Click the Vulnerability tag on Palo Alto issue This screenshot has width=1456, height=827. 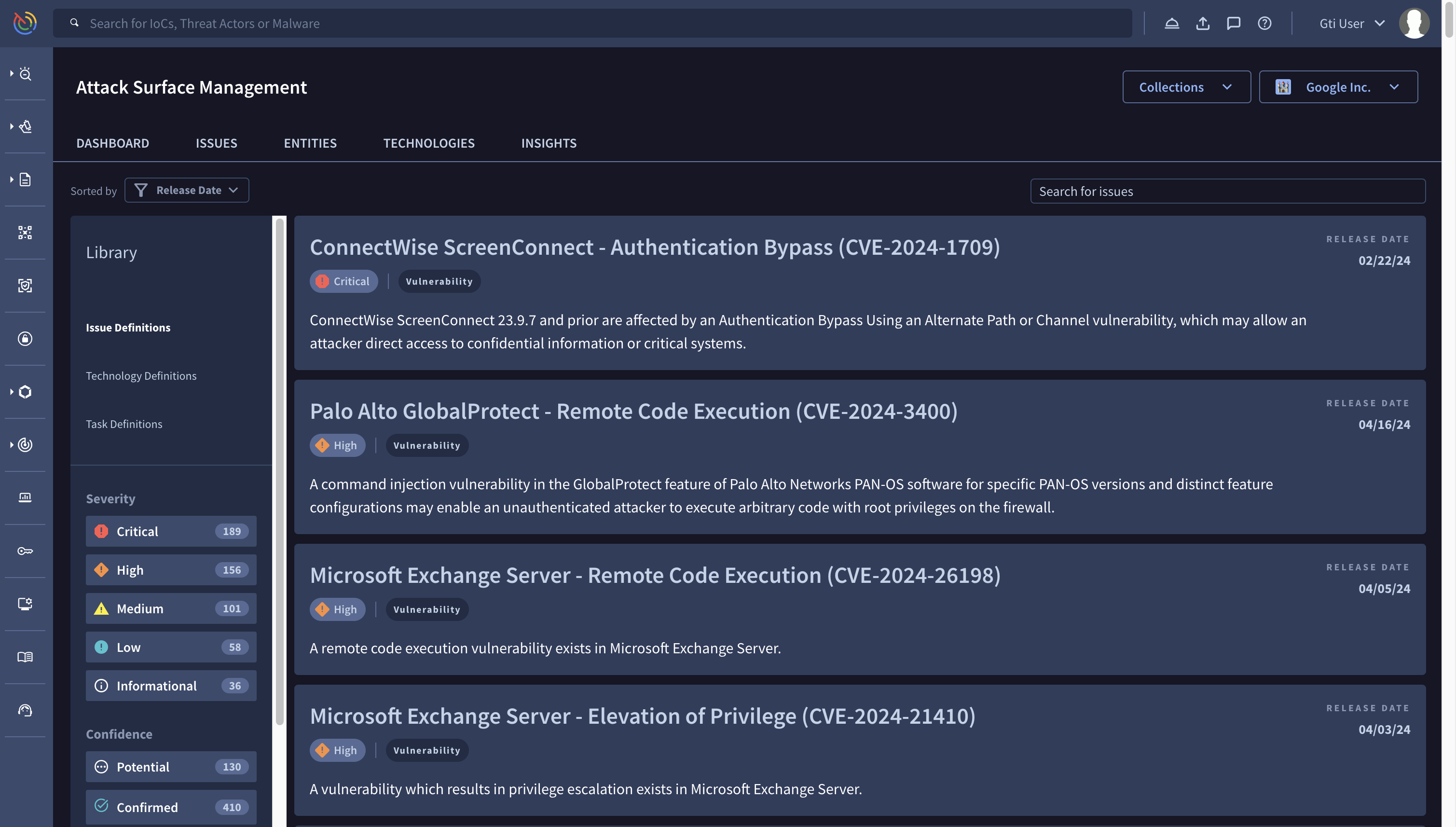(426, 445)
